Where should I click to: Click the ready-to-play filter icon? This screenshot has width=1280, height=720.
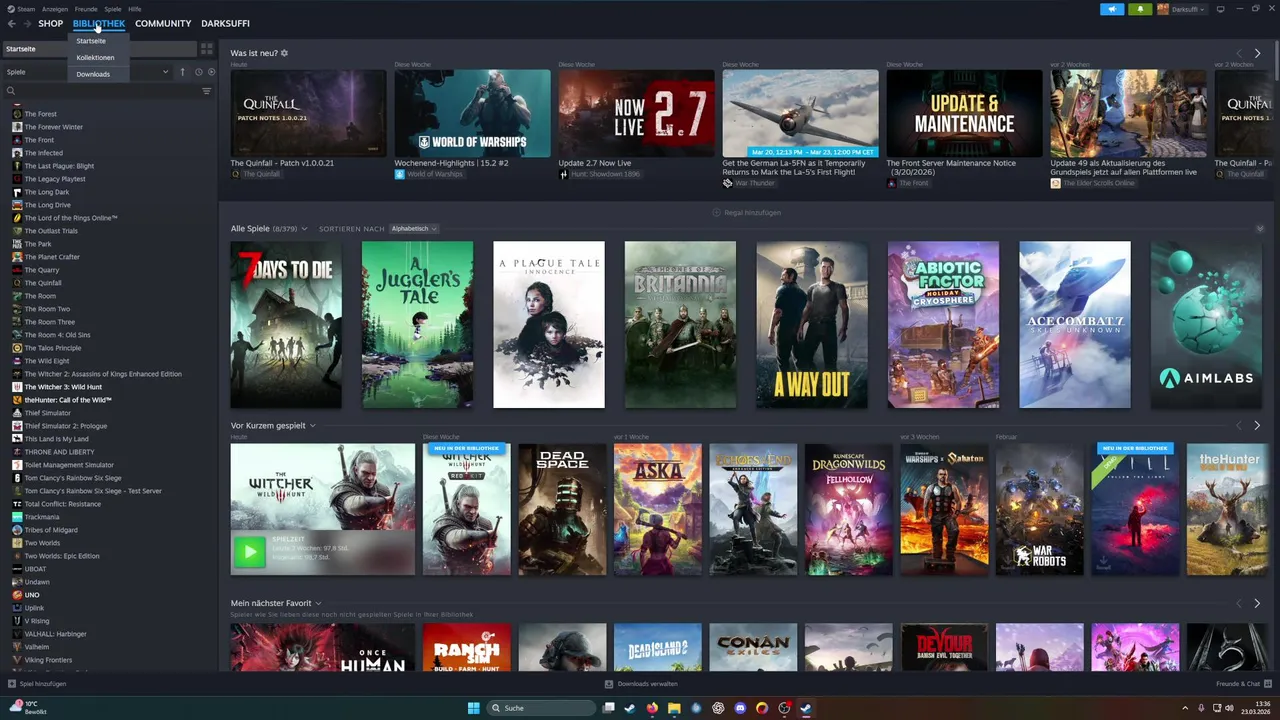pyautogui.click(x=211, y=72)
